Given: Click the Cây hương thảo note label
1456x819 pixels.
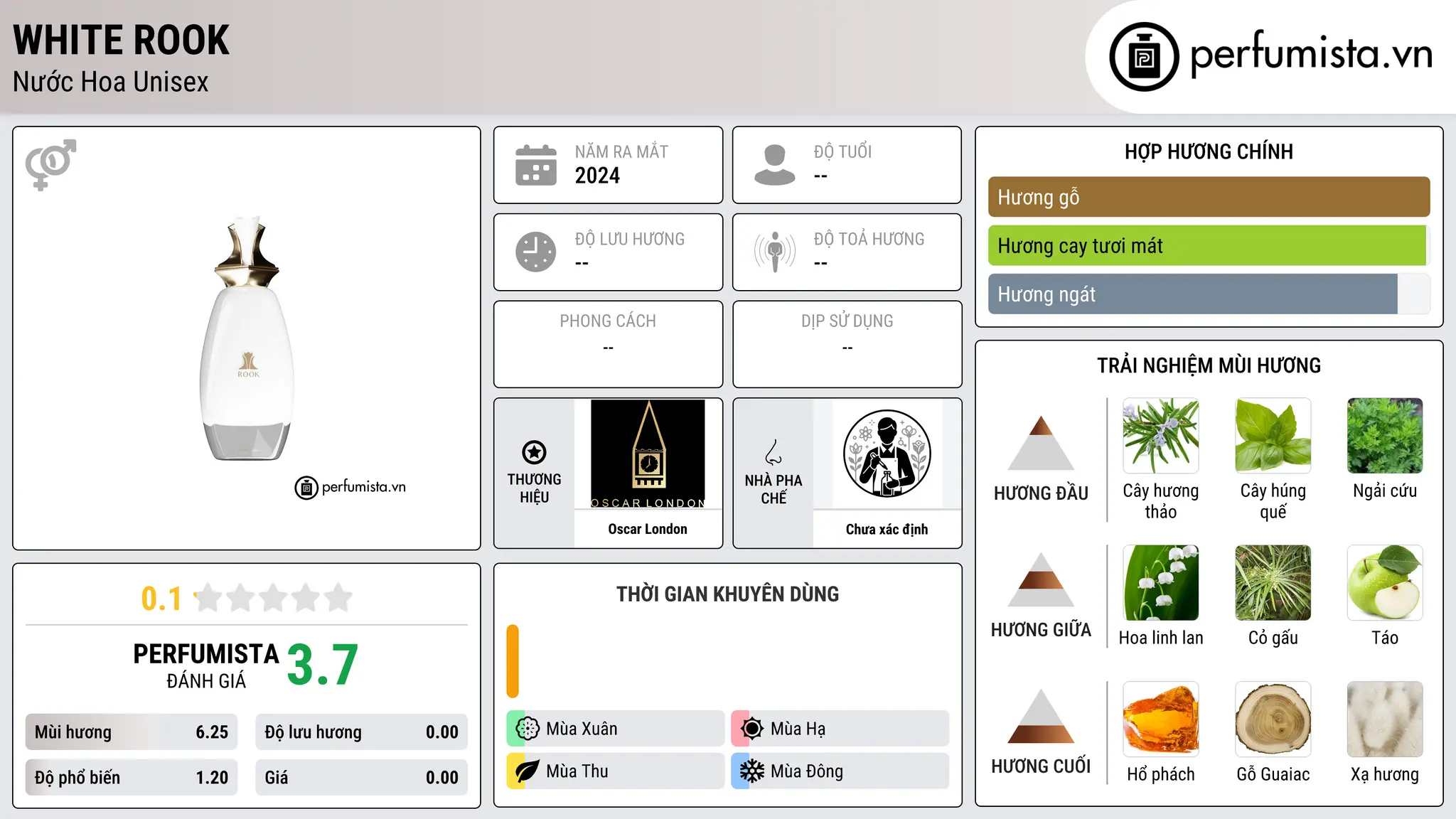Looking at the screenshot, I should point(1160,501).
